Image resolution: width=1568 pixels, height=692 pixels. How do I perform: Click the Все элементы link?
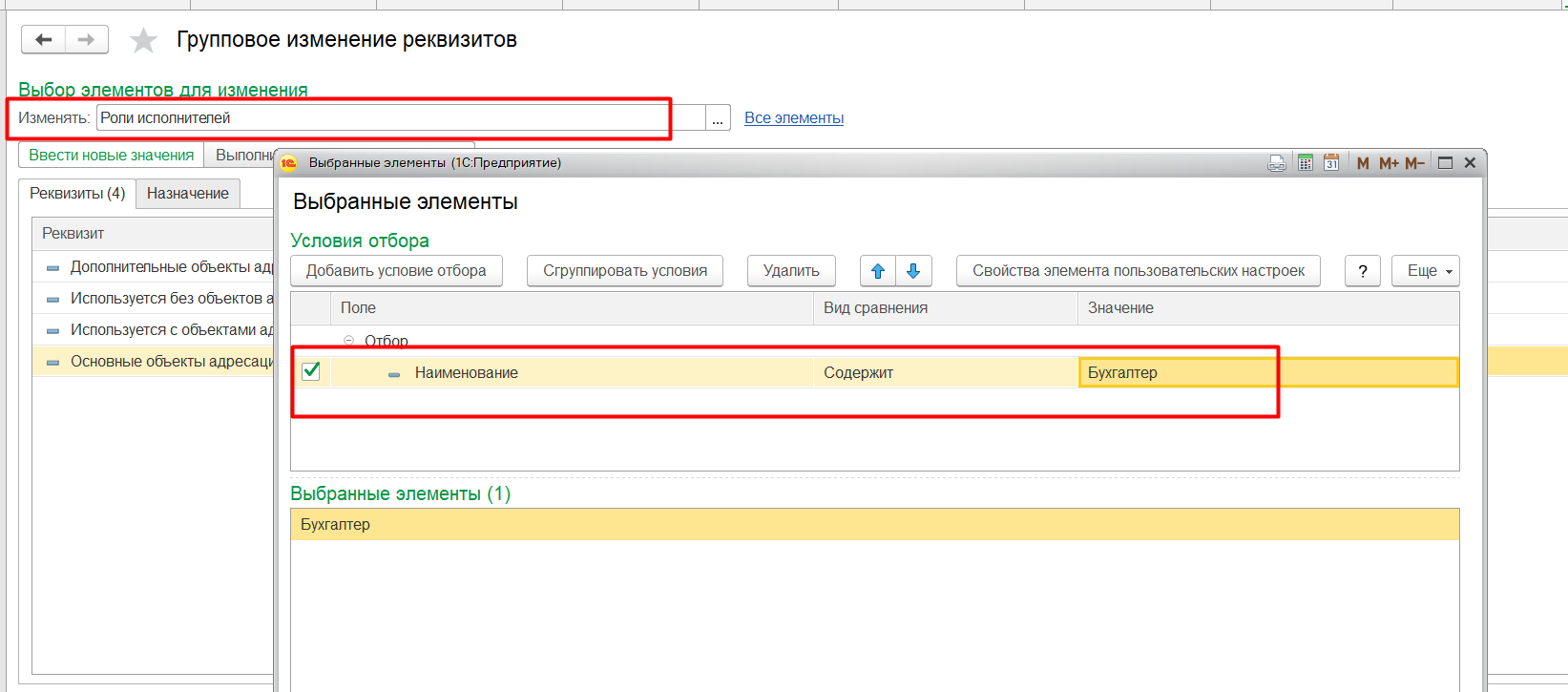tap(793, 118)
